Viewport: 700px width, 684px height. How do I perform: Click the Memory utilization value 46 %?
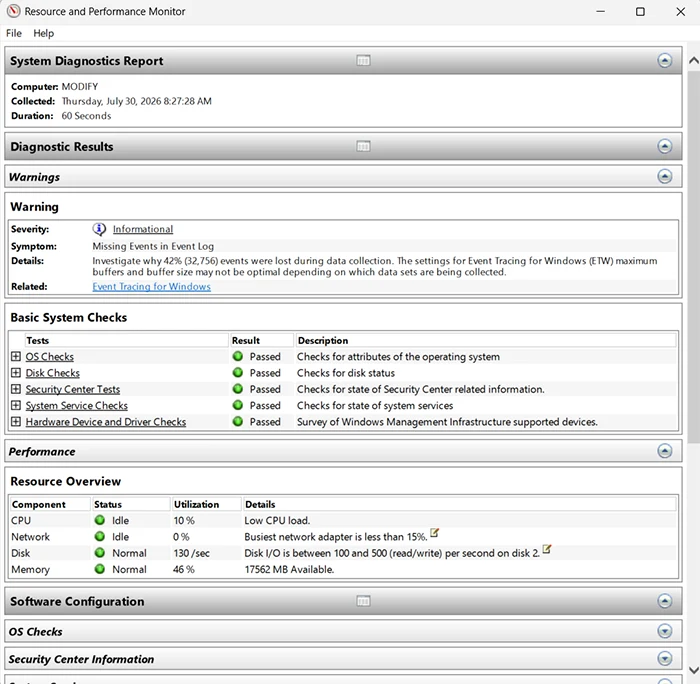[x=184, y=569]
